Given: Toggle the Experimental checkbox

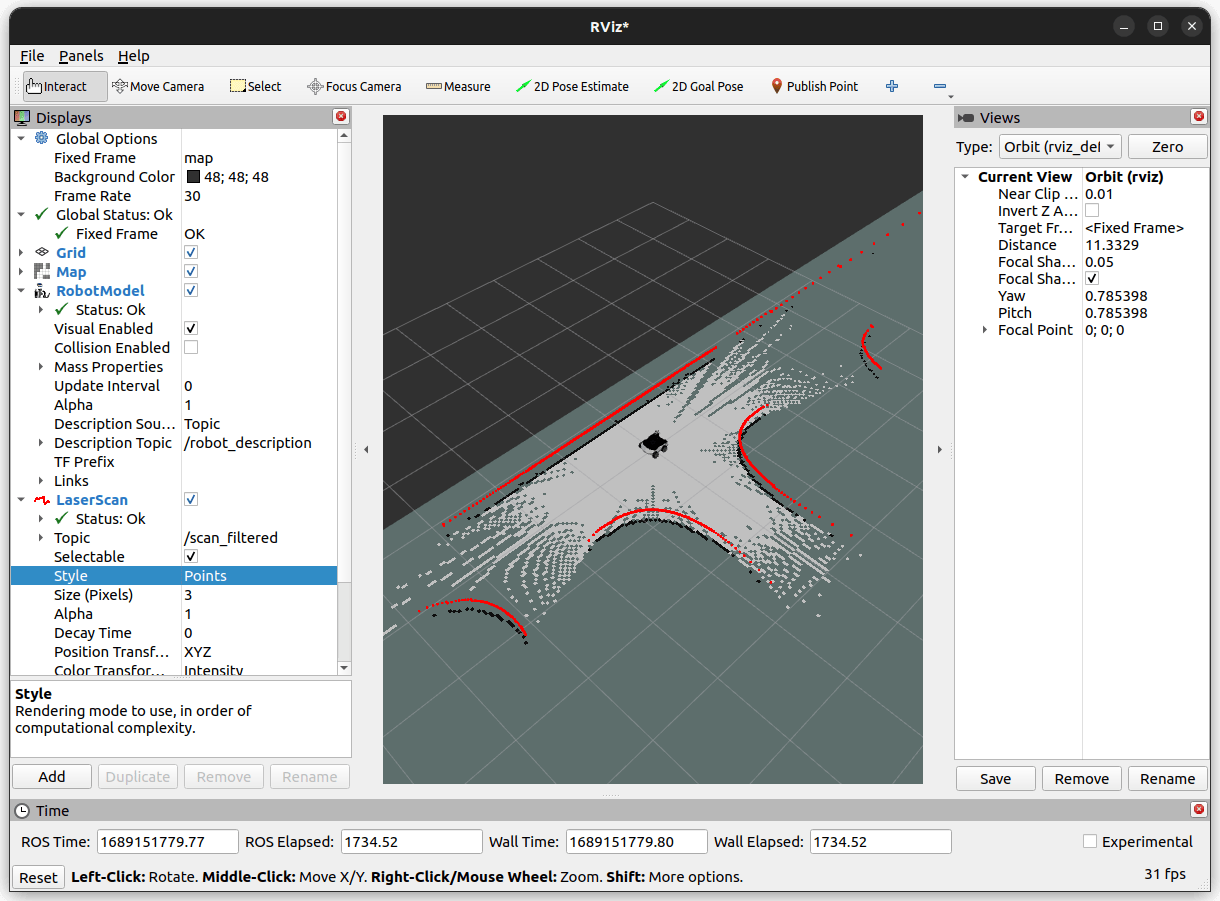Looking at the screenshot, I should click(1090, 842).
